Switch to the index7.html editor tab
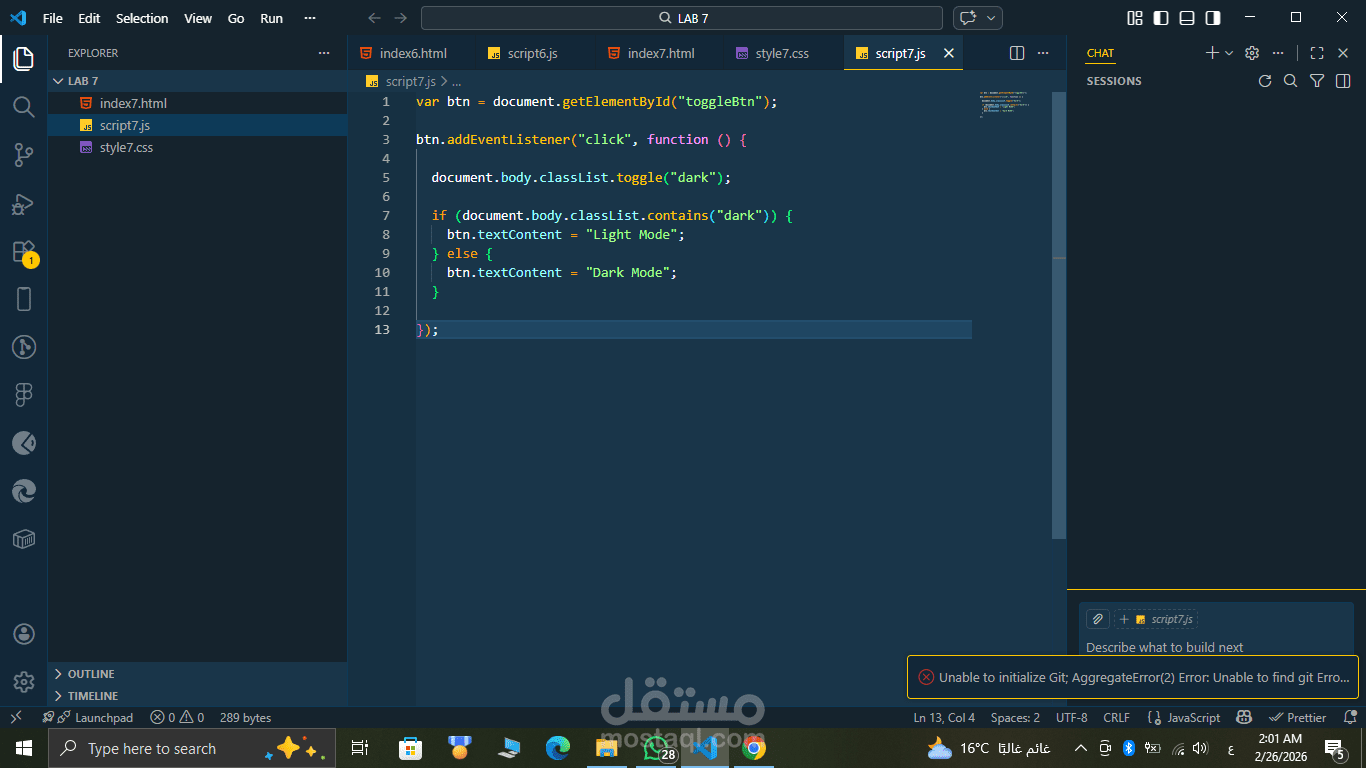The width and height of the screenshot is (1366, 768). coord(659,53)
